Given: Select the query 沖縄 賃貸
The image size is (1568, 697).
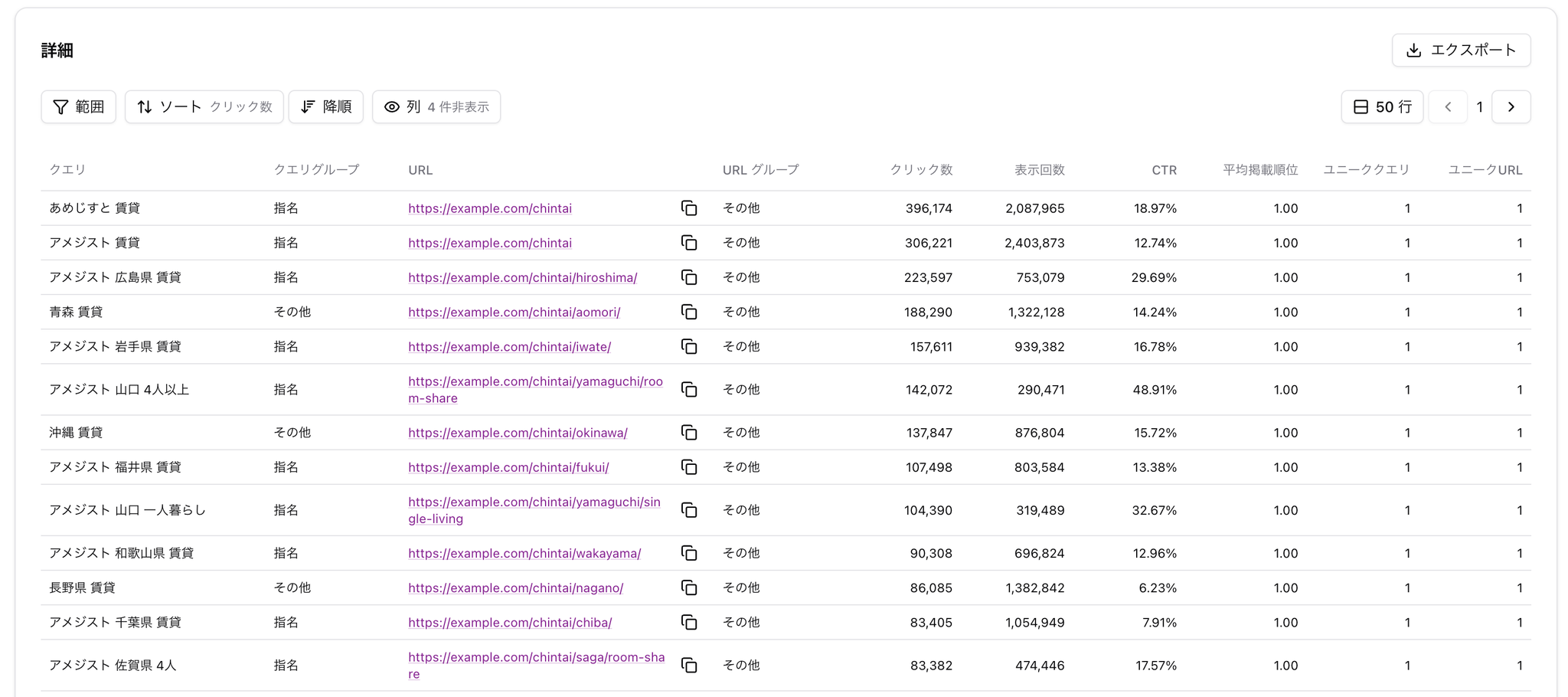Looking at the screenshot, I should pyautogui.click(x=76, y=433).
